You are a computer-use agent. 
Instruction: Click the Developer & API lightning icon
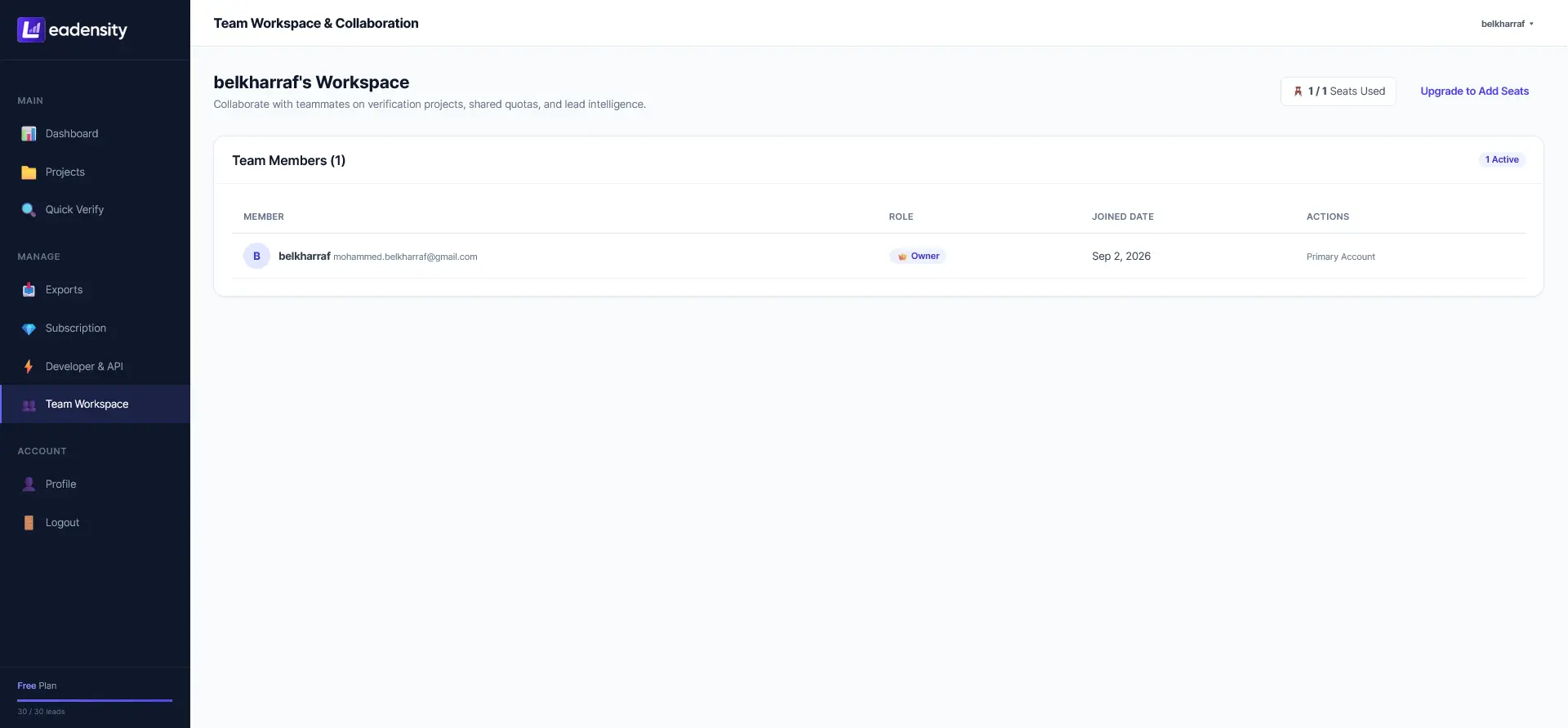click(x=29, y=367)
